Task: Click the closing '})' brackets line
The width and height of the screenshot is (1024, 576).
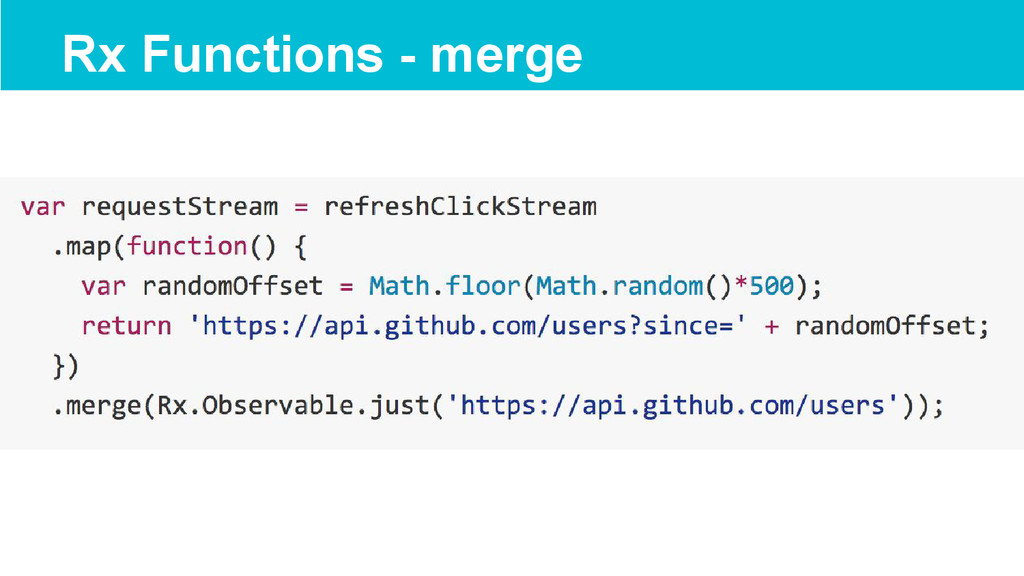Action: (66, 366)
